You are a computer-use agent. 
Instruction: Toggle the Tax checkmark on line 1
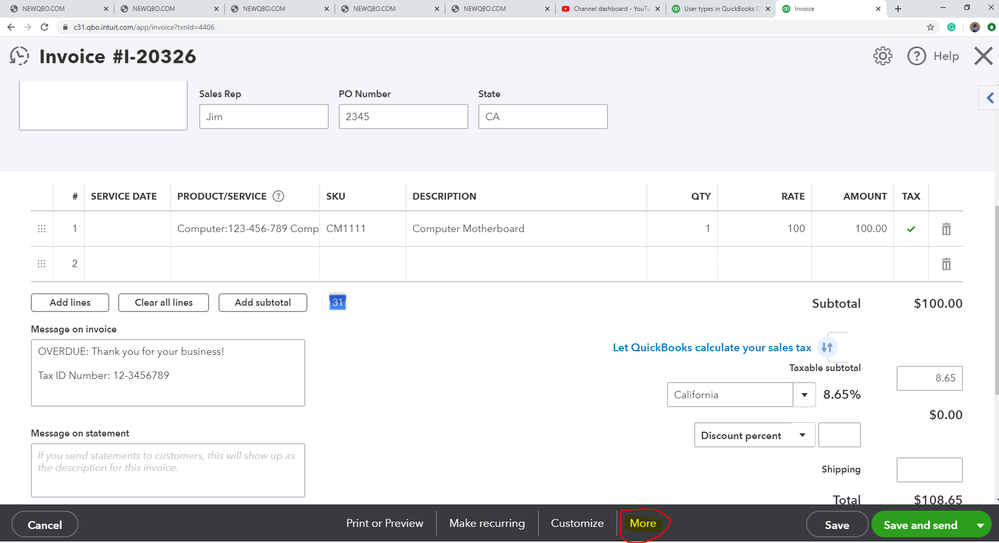coord(911,229)
